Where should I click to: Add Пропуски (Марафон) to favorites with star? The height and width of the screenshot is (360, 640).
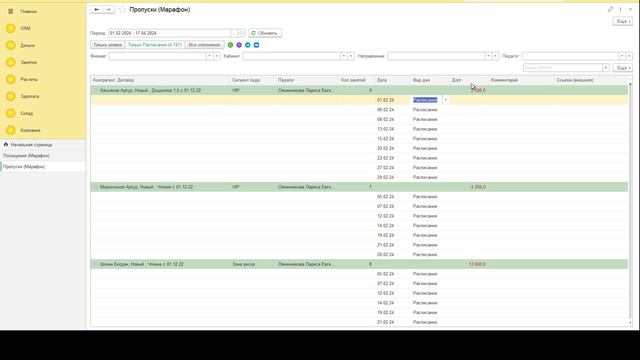(122, 9)
